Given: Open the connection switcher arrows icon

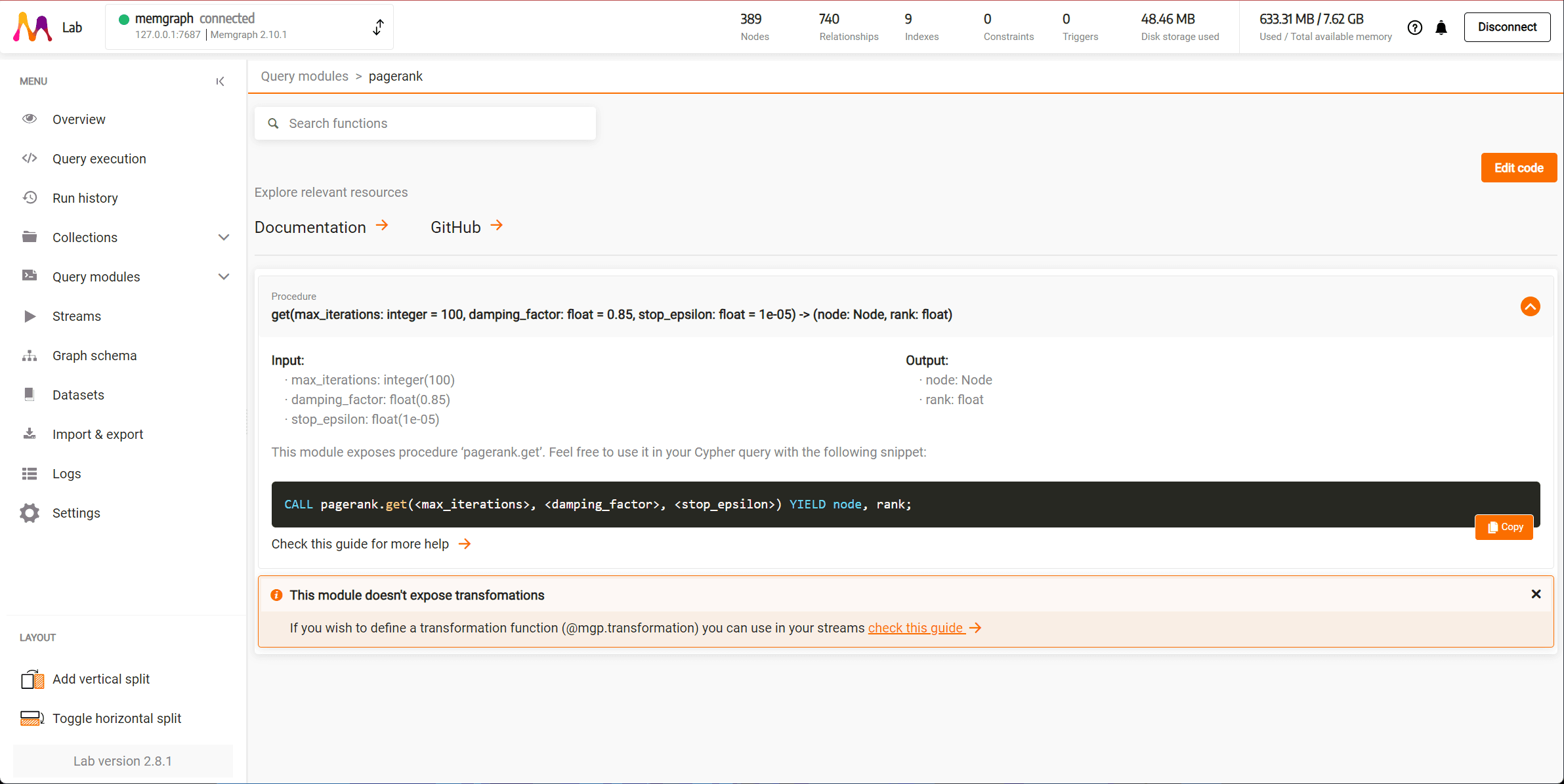Looking at the screenshot, I should 378,27.
